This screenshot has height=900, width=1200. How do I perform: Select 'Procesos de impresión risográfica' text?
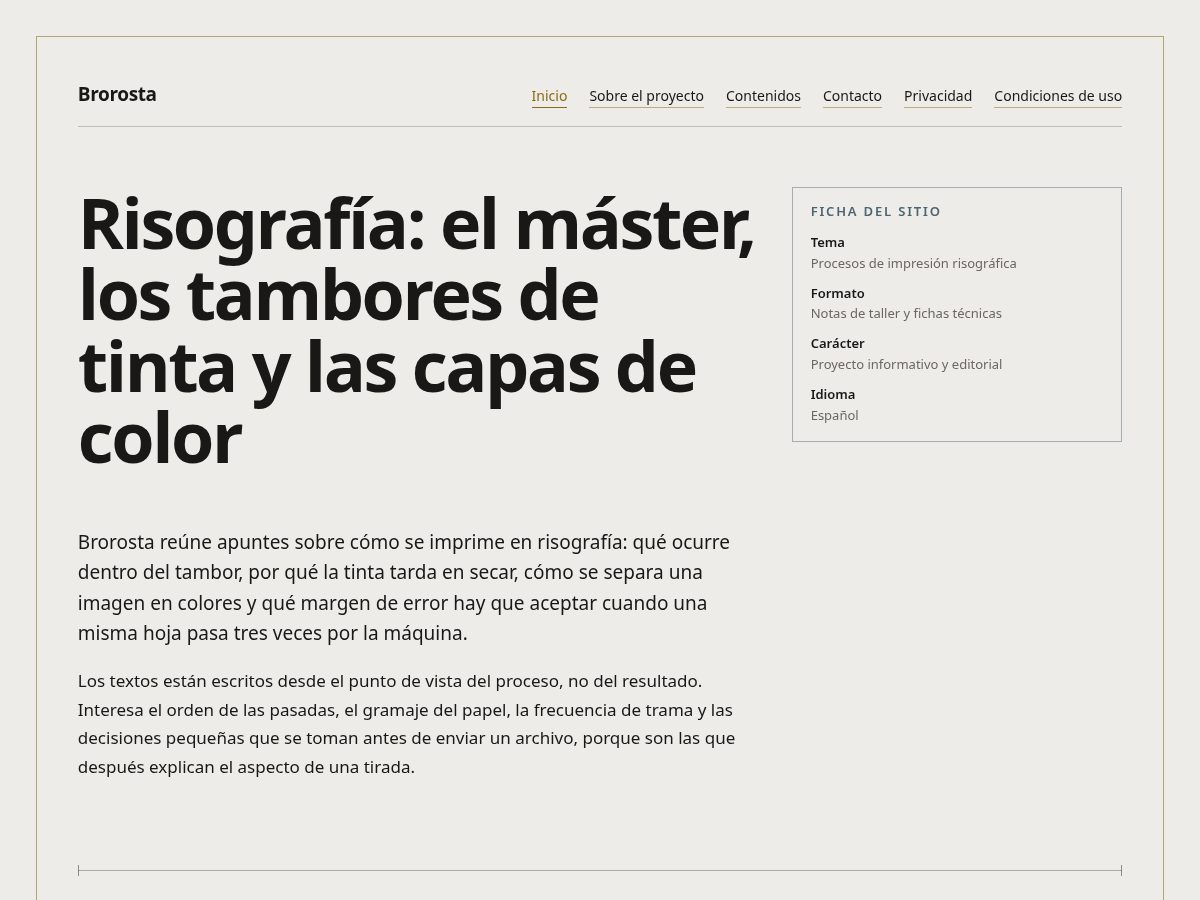[914, 263]
